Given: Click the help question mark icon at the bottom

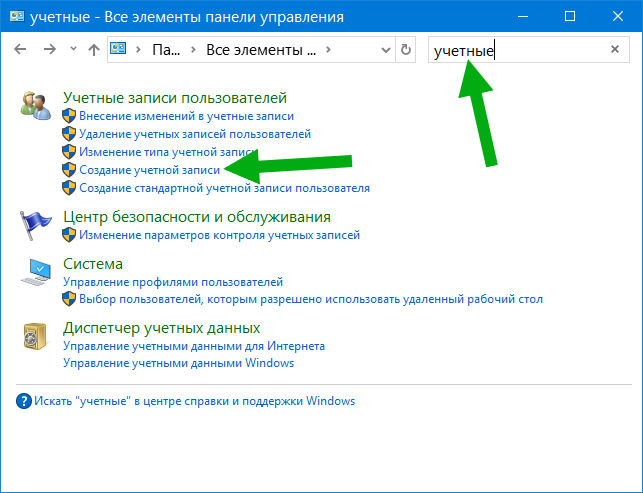Looking at the screenshot, I should pos(24,401).
